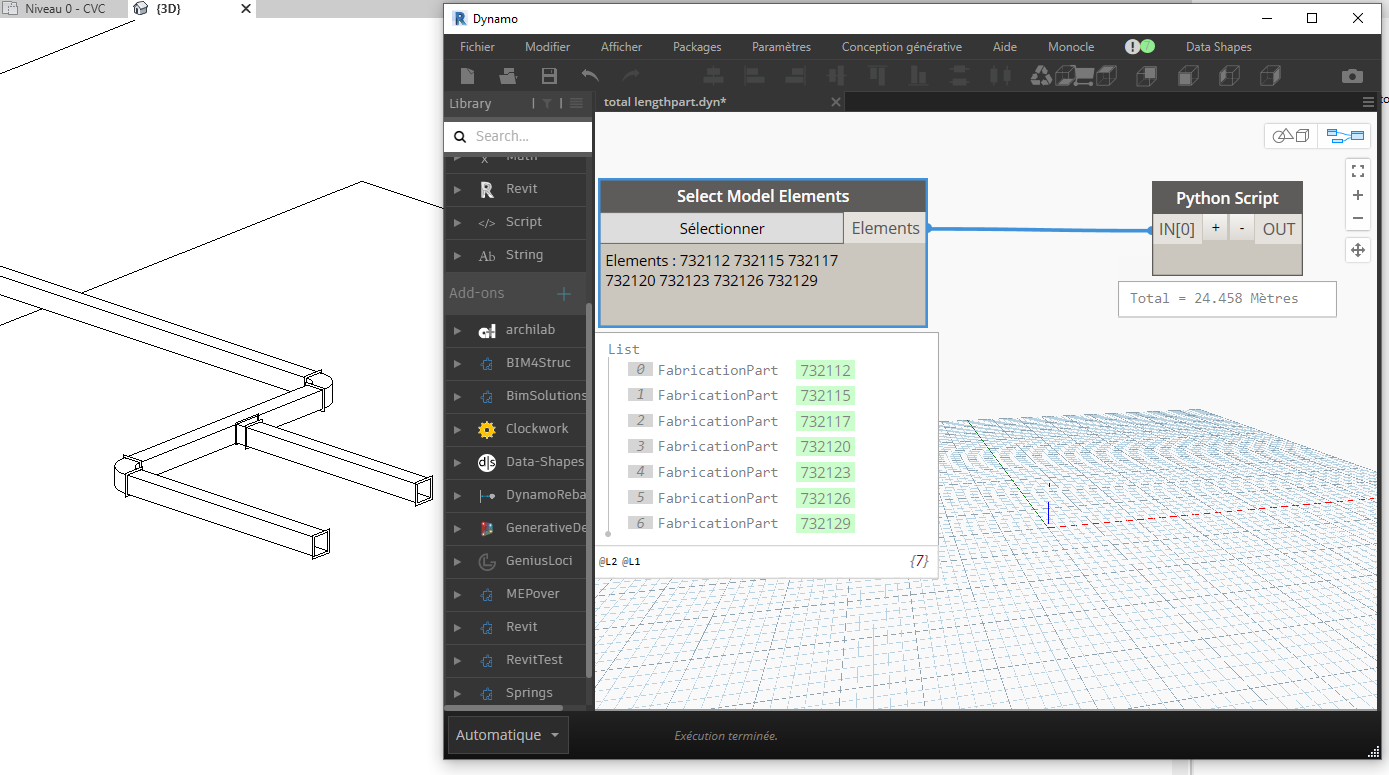Click the notification alert icon in menu bar

pyautogui.click(x=1133, y=47)
